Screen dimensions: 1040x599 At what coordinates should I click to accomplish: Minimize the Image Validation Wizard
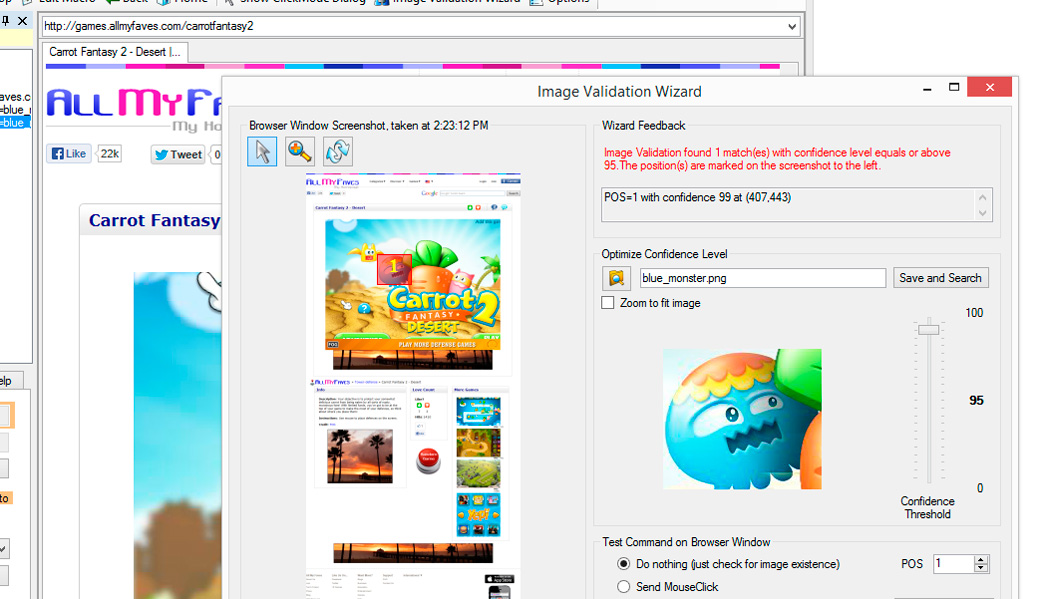coord(927,88)
